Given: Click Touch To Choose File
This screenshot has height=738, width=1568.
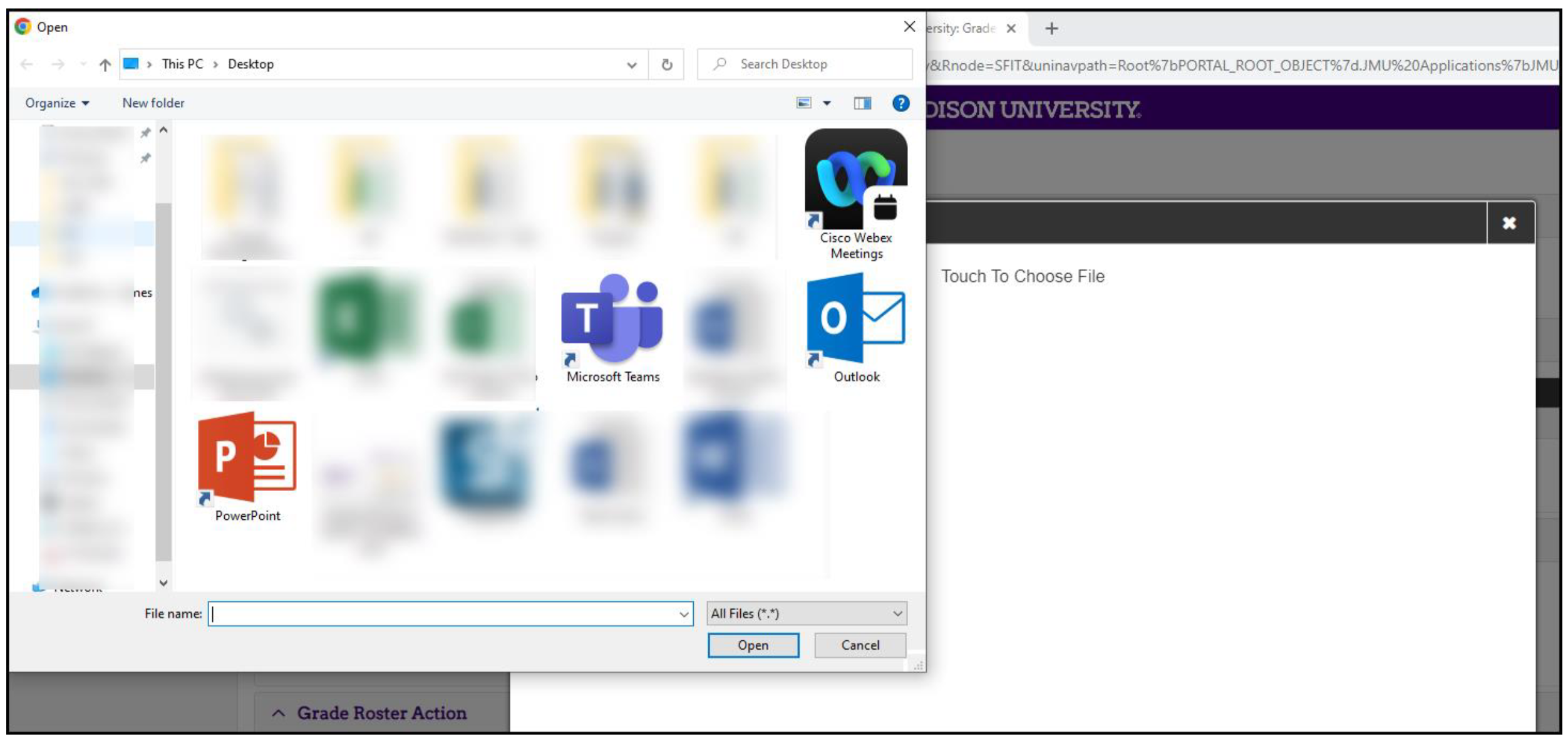Looking at the screenshot, I should pos(1023,276).
